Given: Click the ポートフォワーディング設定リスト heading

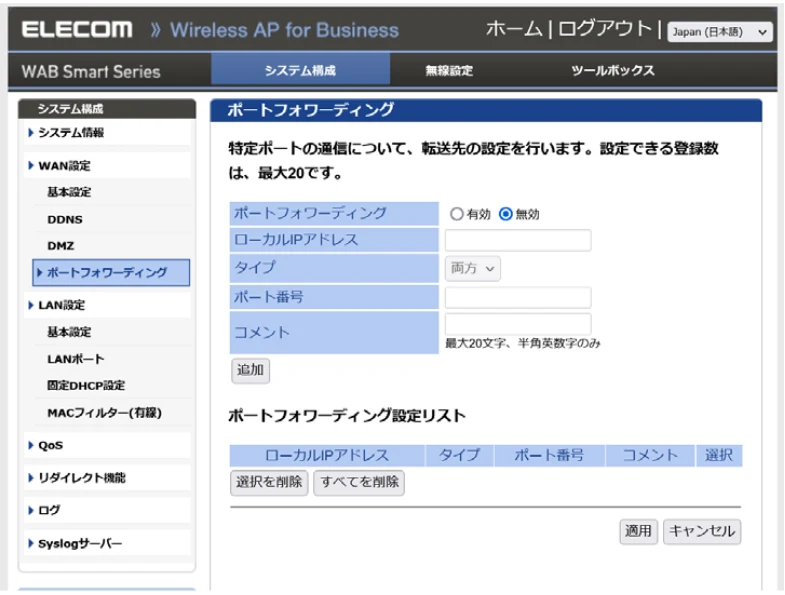Looking at the screenshot, I should (x=346, y=416).
